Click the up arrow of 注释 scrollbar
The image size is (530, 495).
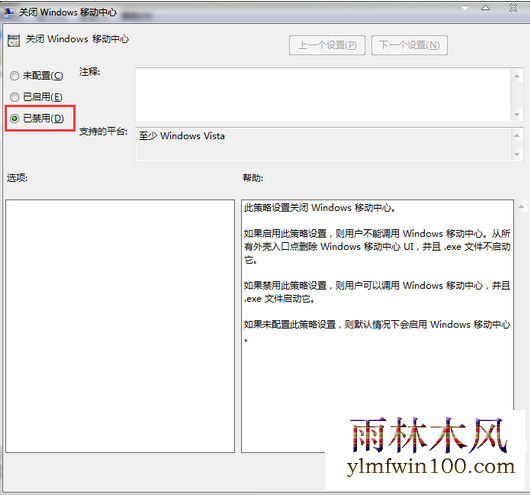pos(516,76)
